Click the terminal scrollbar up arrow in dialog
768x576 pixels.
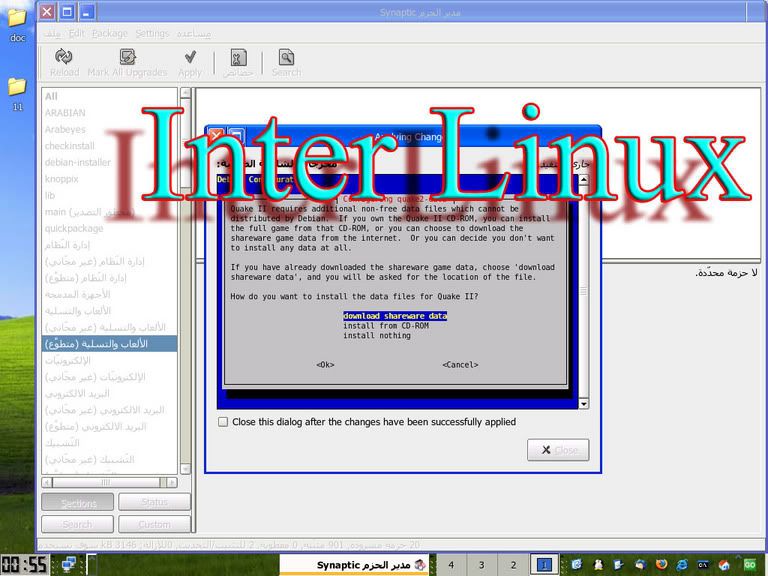click(x=583, y=180)
